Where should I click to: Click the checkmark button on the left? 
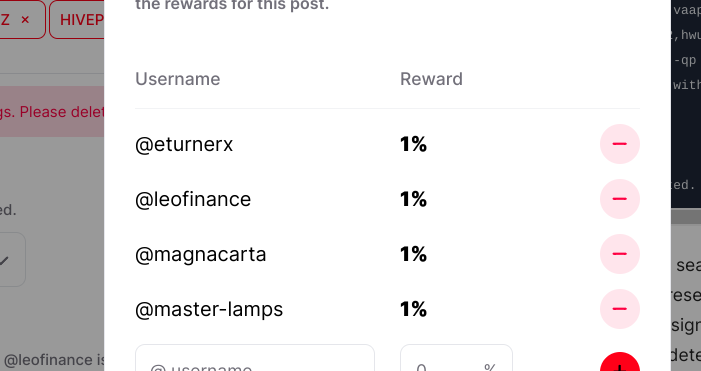pos(6,260)
